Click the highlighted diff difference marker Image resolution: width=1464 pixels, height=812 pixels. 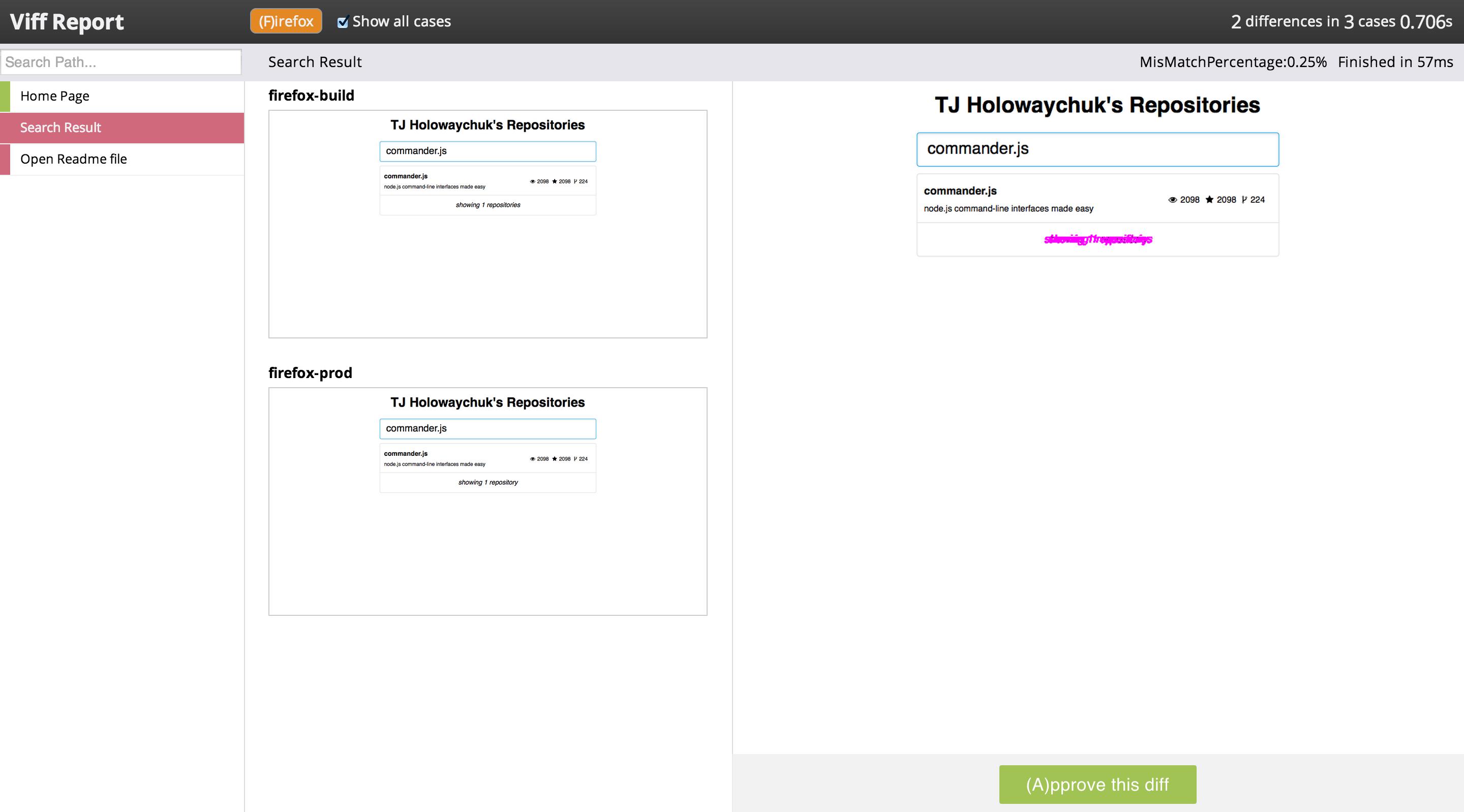[1097, 239]
